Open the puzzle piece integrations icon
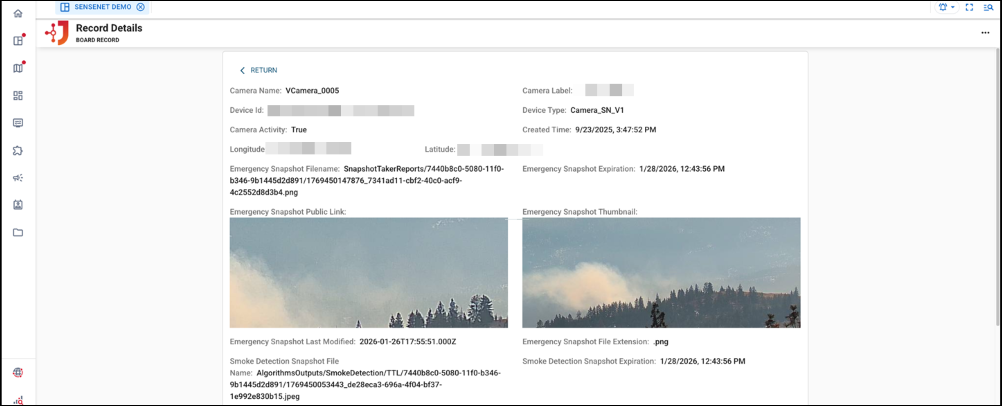Image resolution: width=1002 pixels, height=406 pixels. coord(18,150)
